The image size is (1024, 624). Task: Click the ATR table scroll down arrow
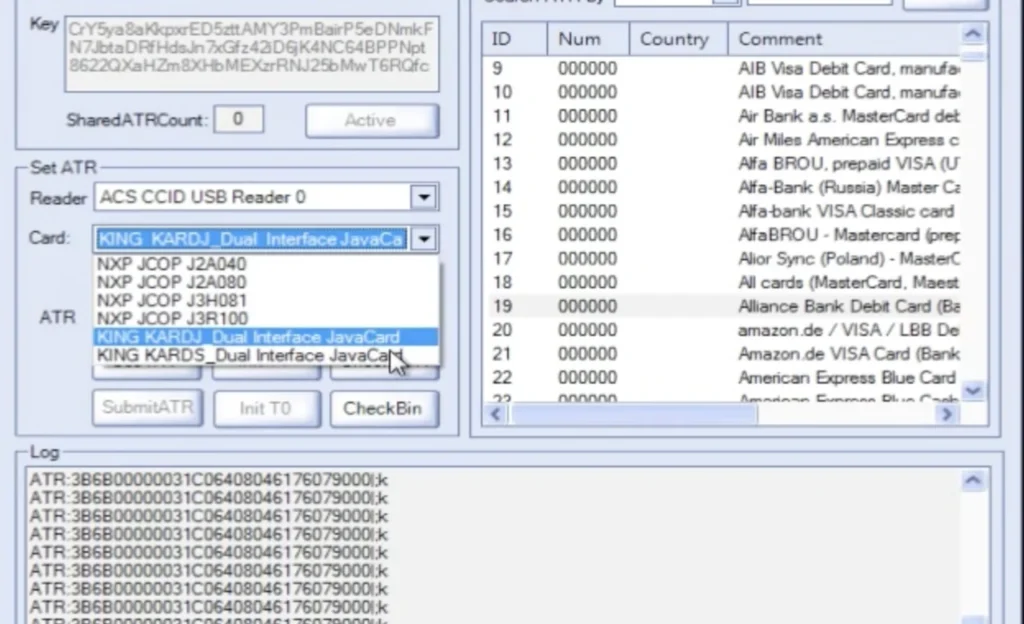point(973,391)
